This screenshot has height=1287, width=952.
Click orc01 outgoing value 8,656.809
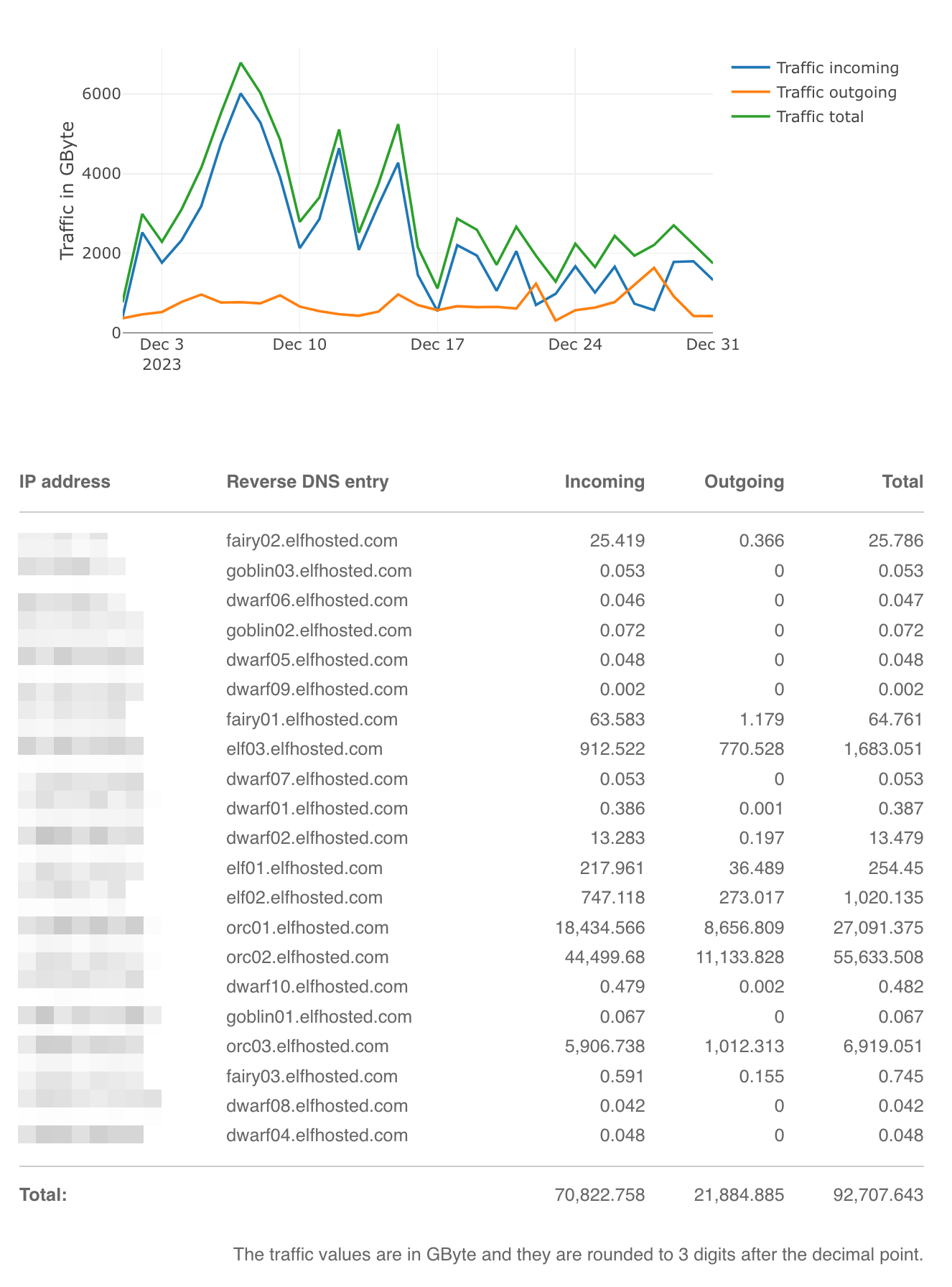pos(745,928)
